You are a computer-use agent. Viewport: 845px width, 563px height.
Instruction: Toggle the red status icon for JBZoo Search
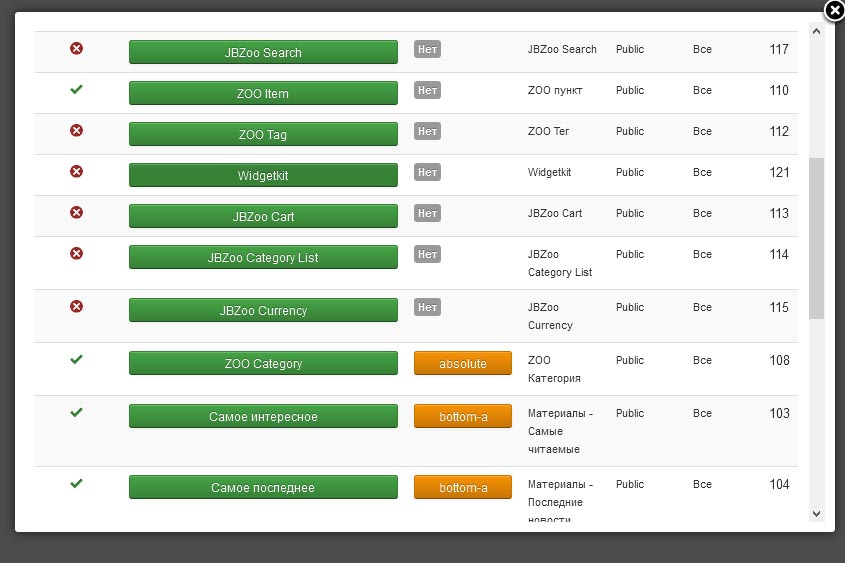77,49
